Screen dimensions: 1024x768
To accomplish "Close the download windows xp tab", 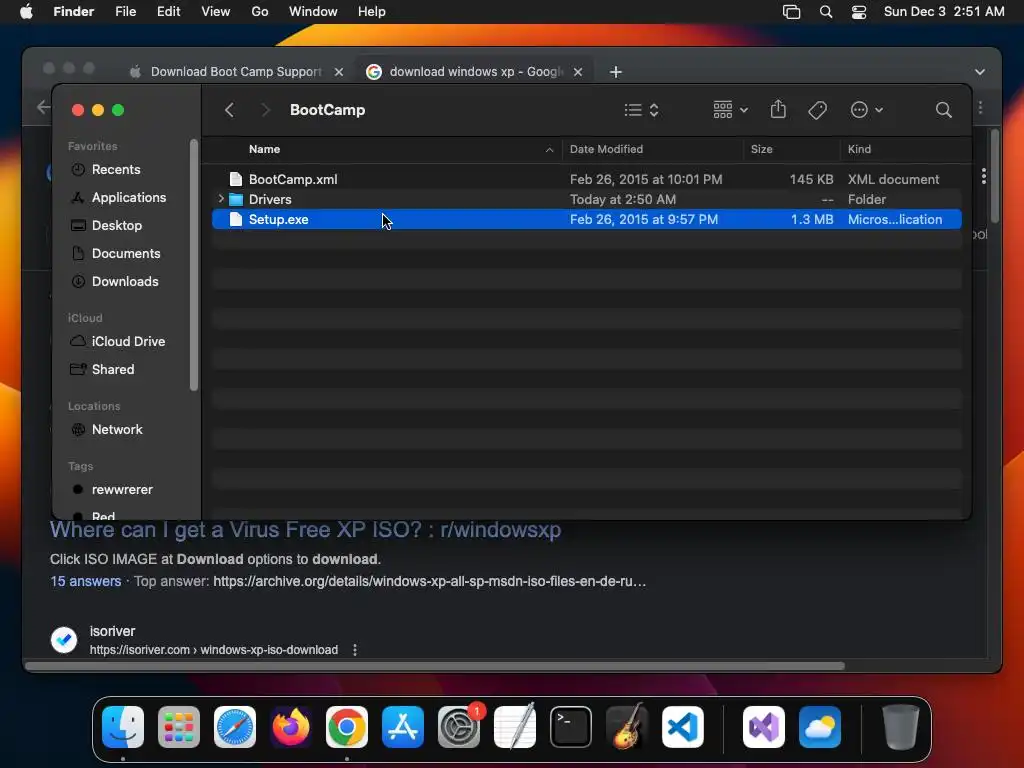I will [578, 72].
